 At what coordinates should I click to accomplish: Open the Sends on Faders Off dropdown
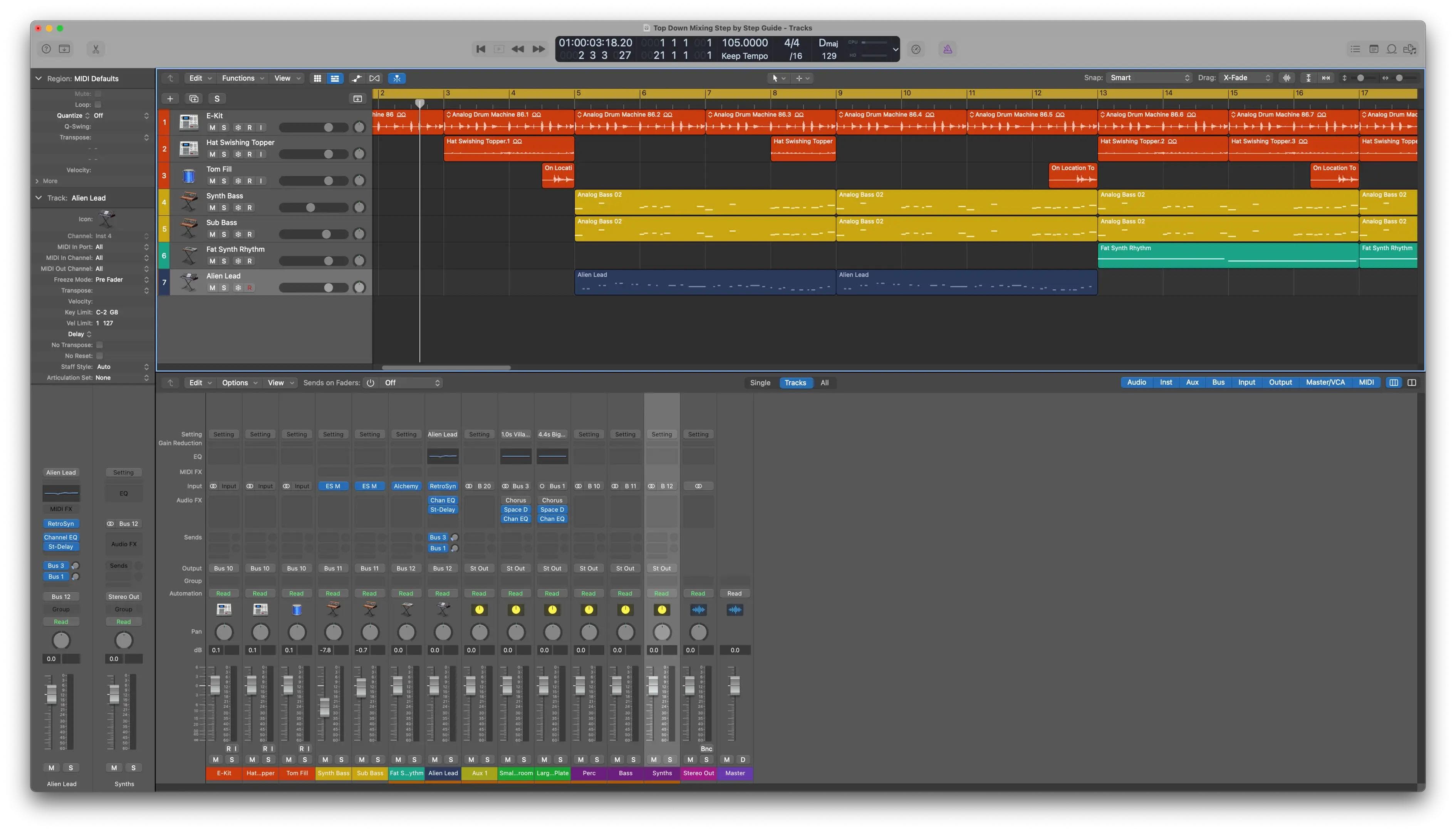click(x=412, y=383)
